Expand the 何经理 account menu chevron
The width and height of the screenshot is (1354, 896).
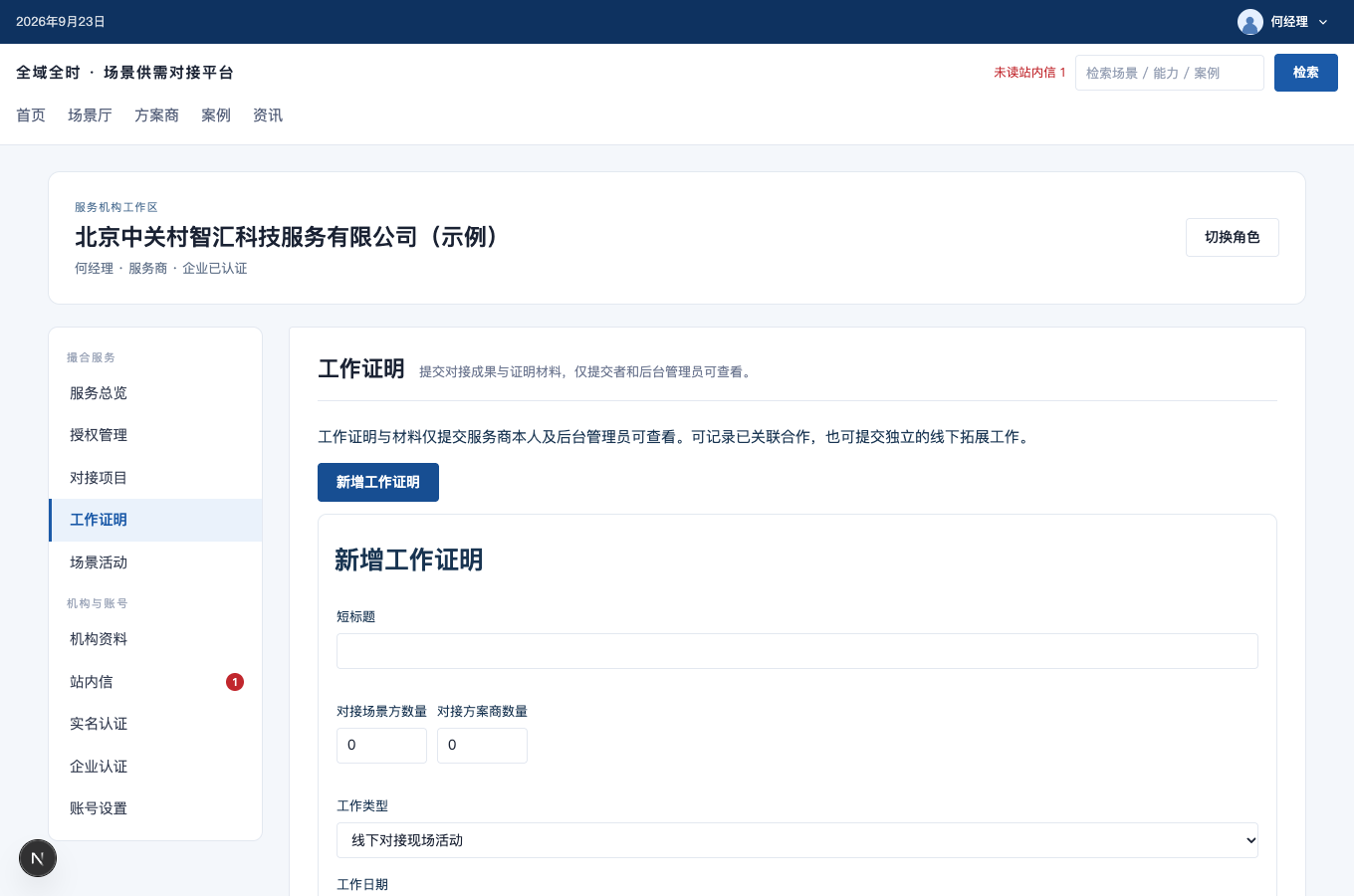pyautogui.click(x=1323, y=22)
